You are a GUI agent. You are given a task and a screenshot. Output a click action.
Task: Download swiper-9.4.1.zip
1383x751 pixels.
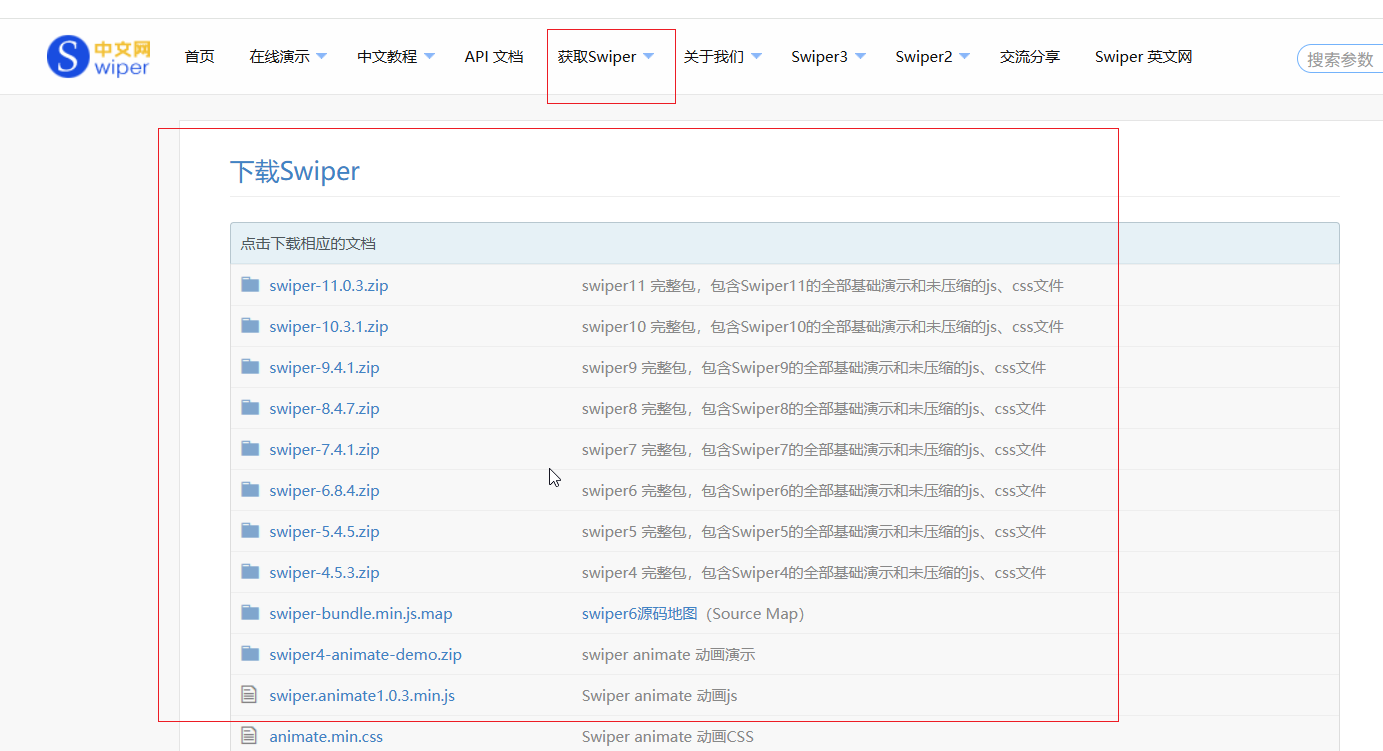click(324, 368)
